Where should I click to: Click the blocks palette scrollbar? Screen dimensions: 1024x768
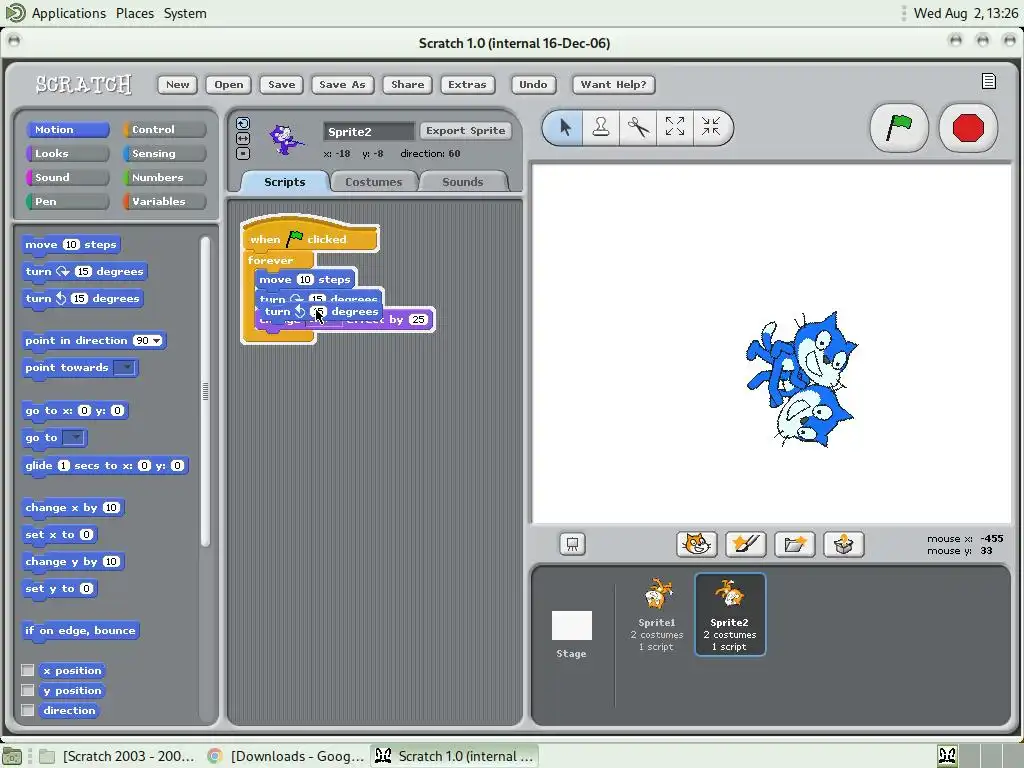(205, 391)
